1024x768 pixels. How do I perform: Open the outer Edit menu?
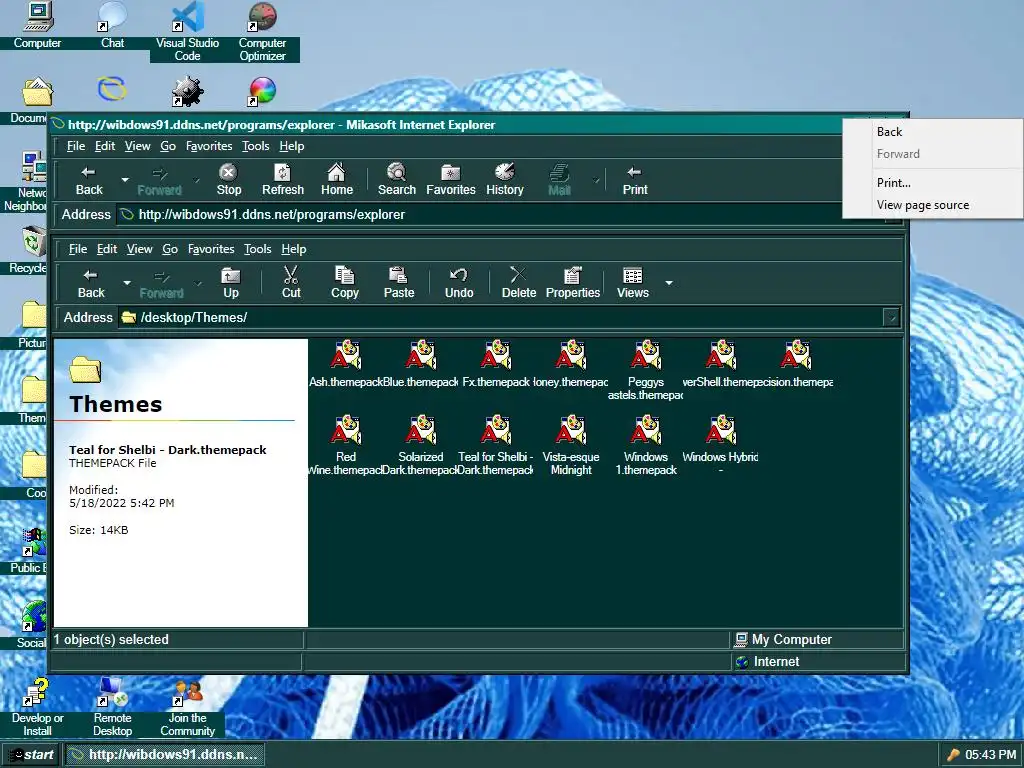[104, 146]
